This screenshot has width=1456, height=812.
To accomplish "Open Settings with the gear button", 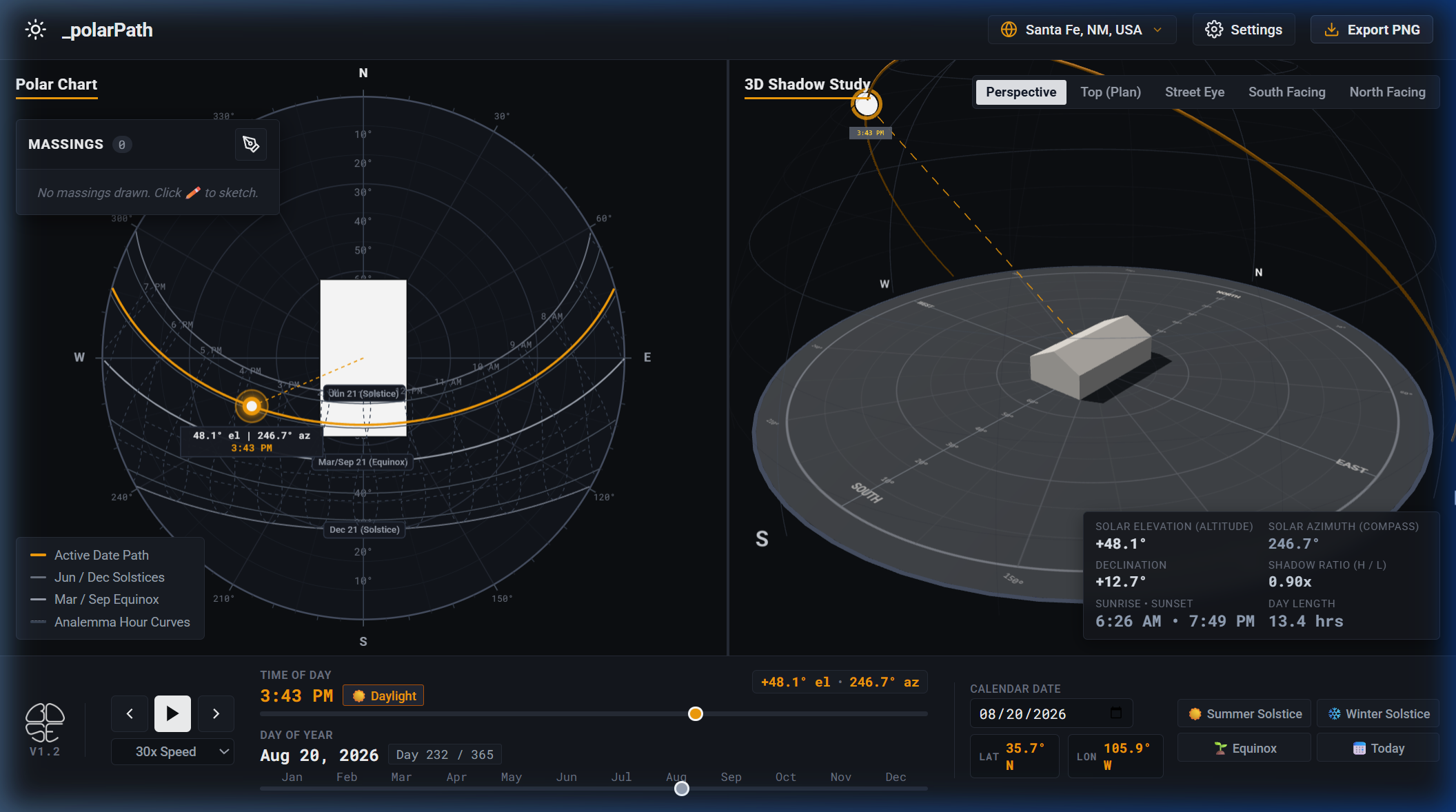I will 1244,30.
